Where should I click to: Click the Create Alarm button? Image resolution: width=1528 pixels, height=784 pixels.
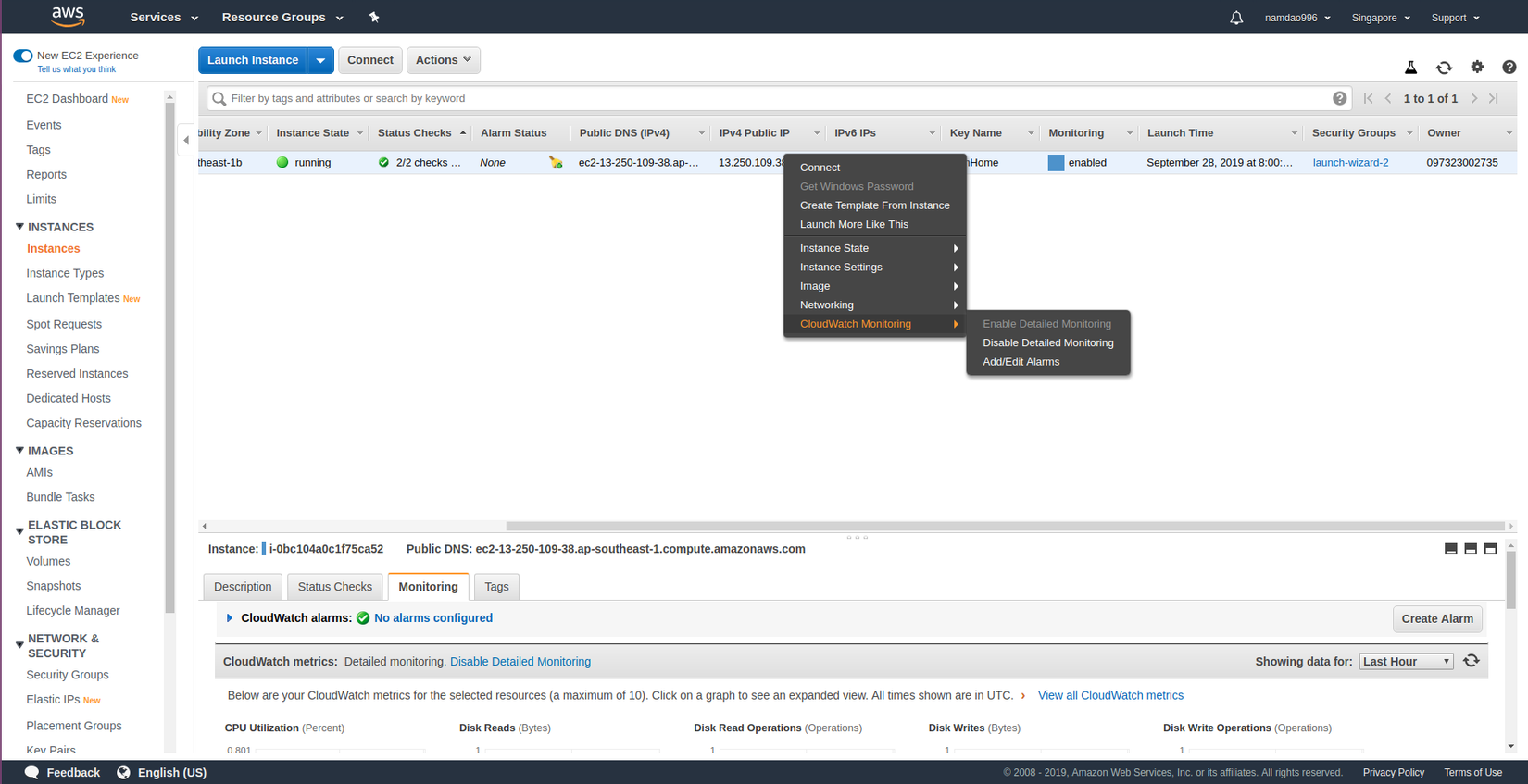(1437, 619)
